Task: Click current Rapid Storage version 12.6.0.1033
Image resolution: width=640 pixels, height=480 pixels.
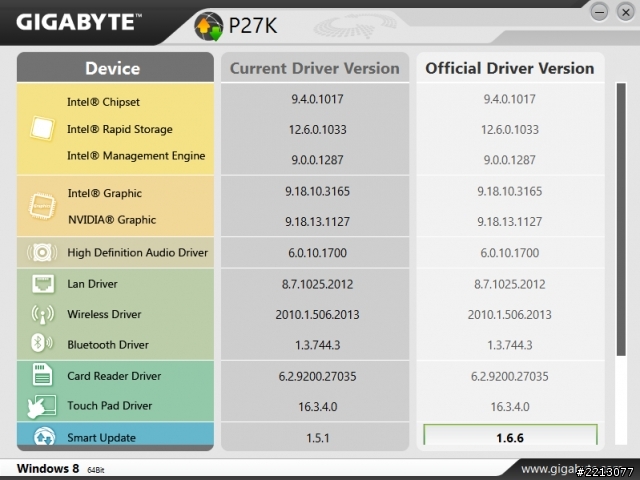Action: tap(318, 130)
